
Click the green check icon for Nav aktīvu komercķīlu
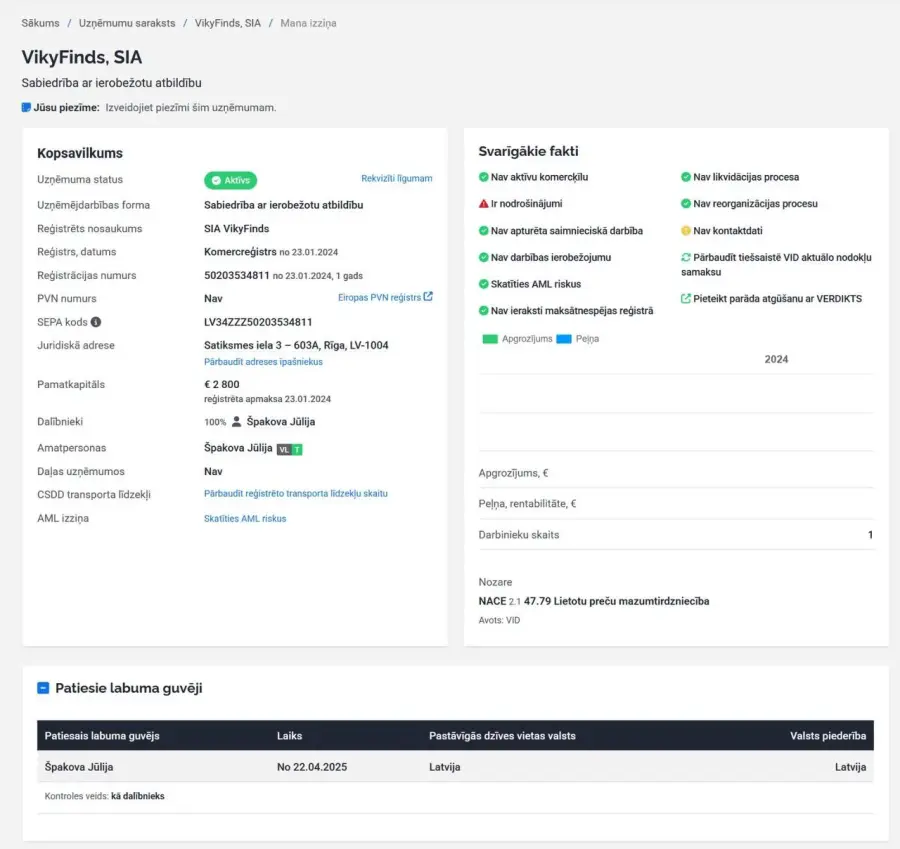pos(483,177)
